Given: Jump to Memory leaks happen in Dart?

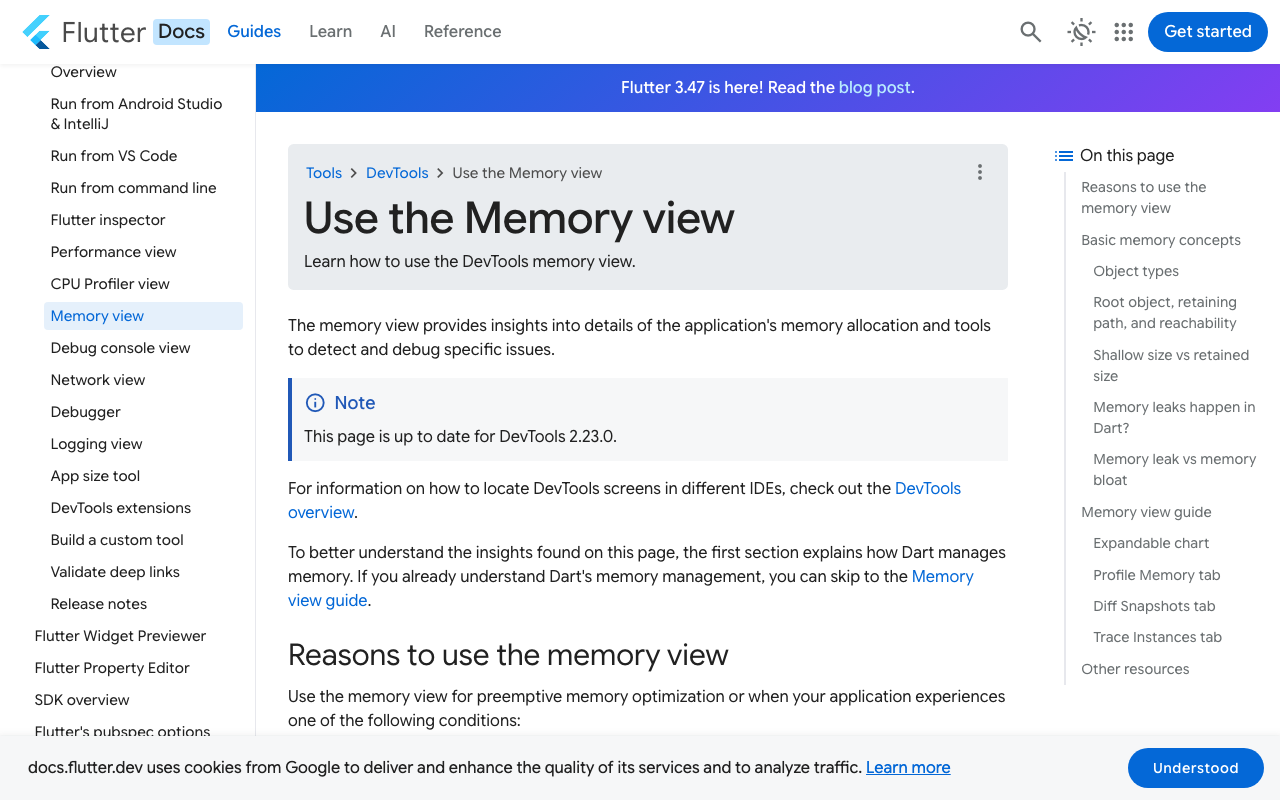Looking at the screenshot, I should [x=1174, y=417].
